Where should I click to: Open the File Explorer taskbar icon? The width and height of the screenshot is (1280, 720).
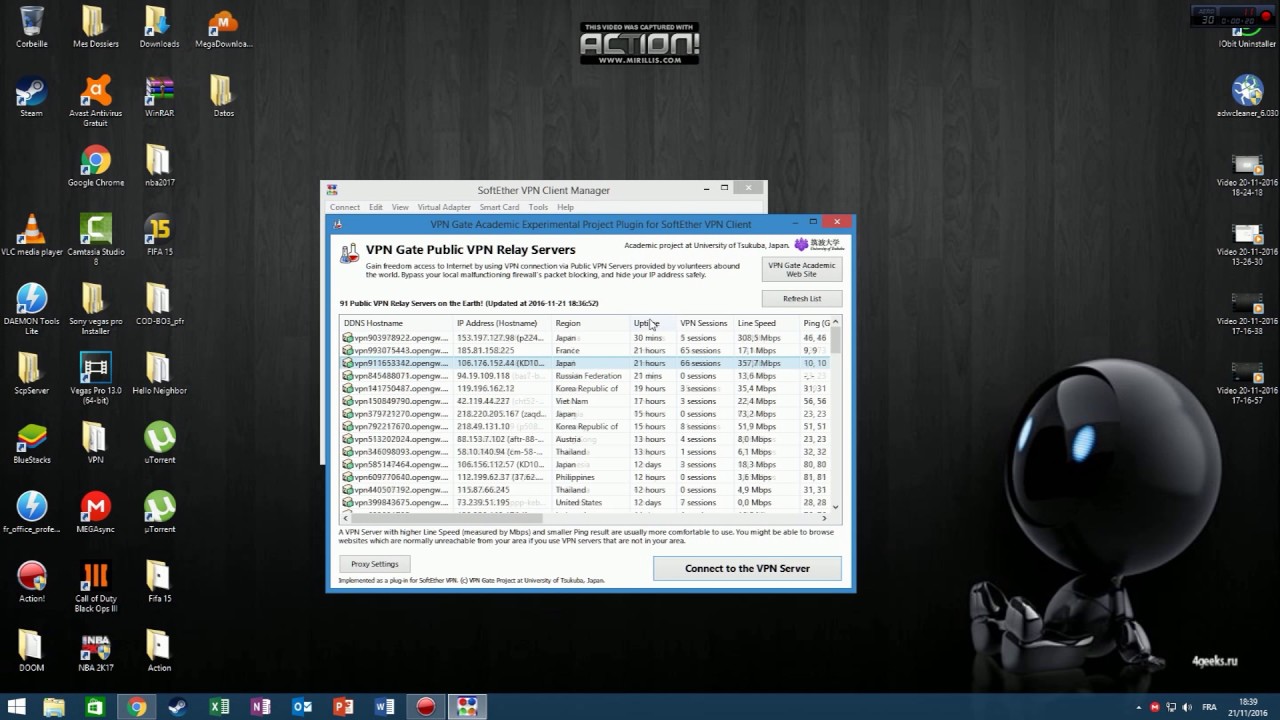pos(53,707)
